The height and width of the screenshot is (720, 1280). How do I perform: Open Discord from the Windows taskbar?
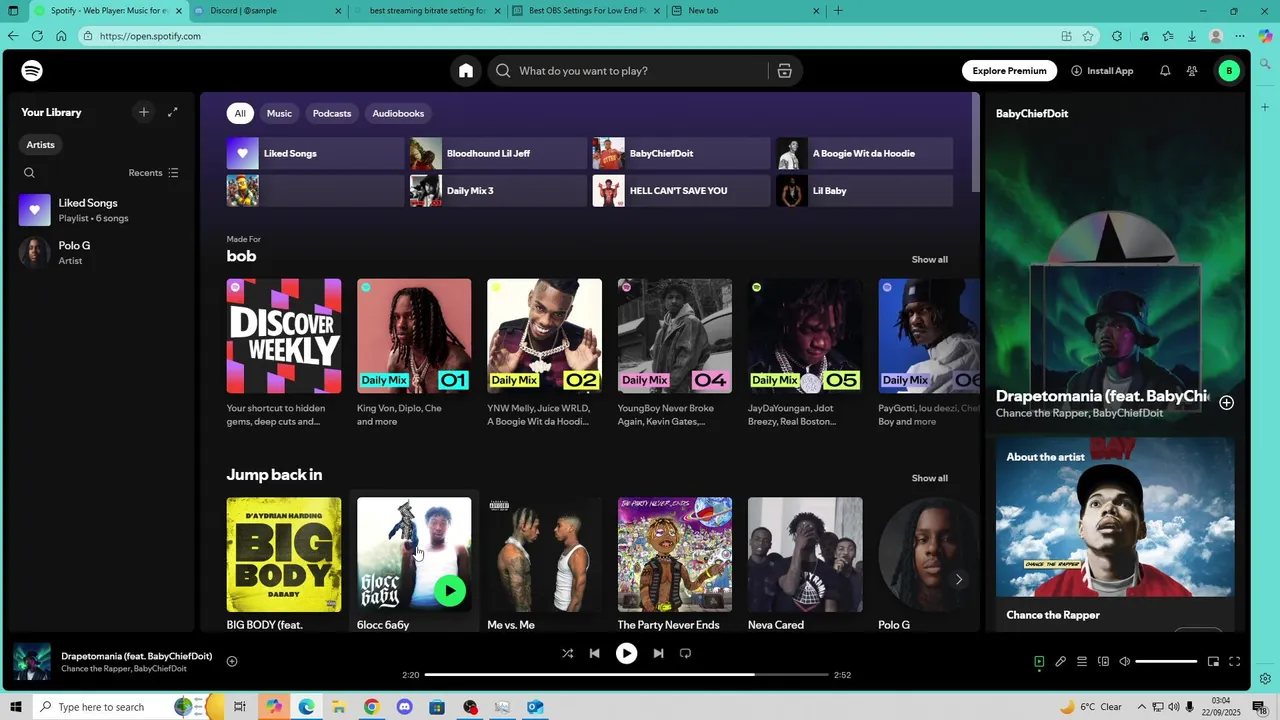[x=404, y=707]
